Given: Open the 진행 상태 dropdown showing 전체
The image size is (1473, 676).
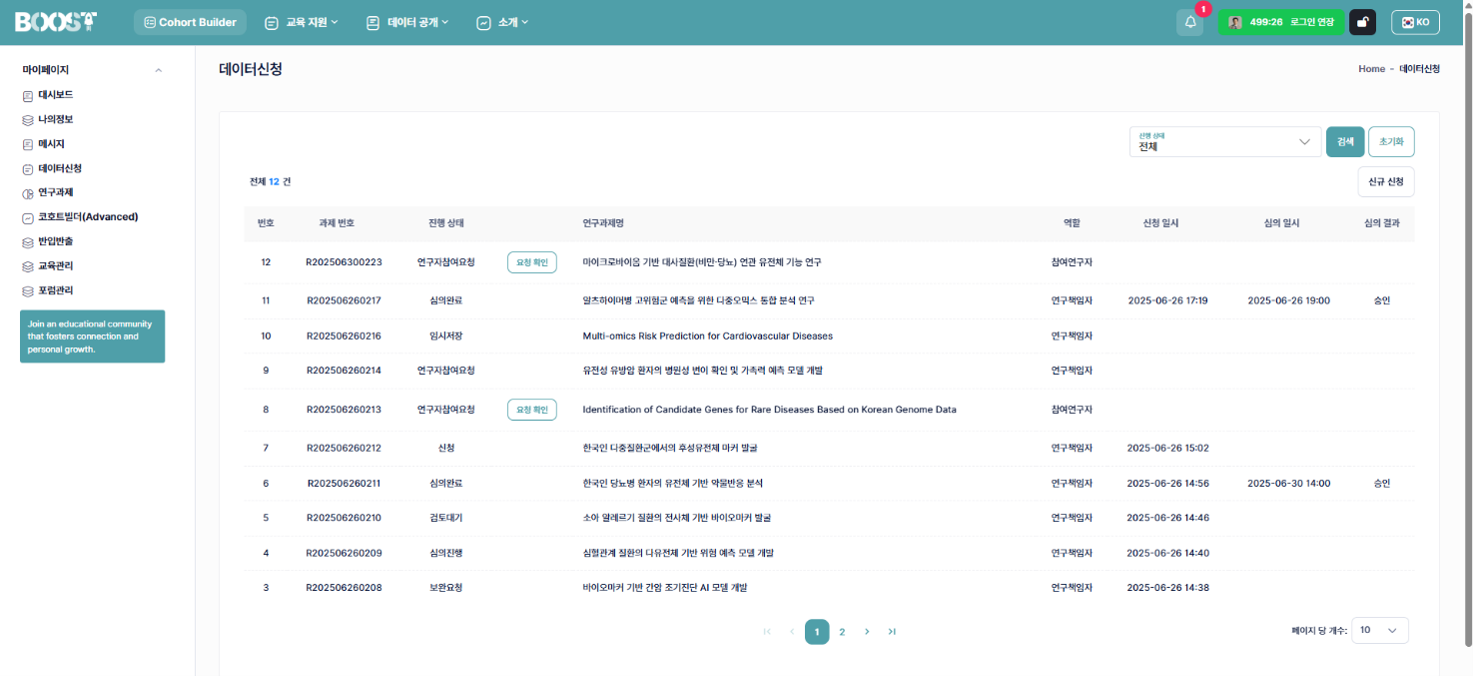Looking at the screenshot, I should tap(1225, 142).
